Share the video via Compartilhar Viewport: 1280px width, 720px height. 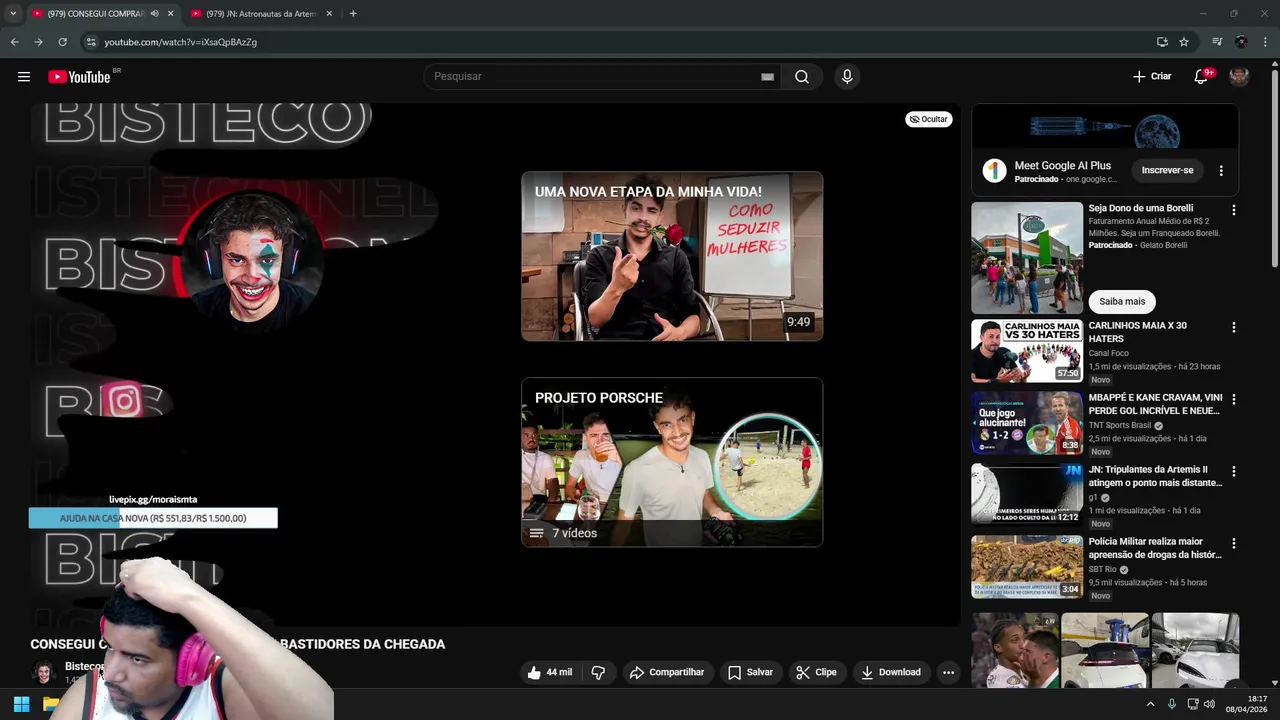point(667,672)
